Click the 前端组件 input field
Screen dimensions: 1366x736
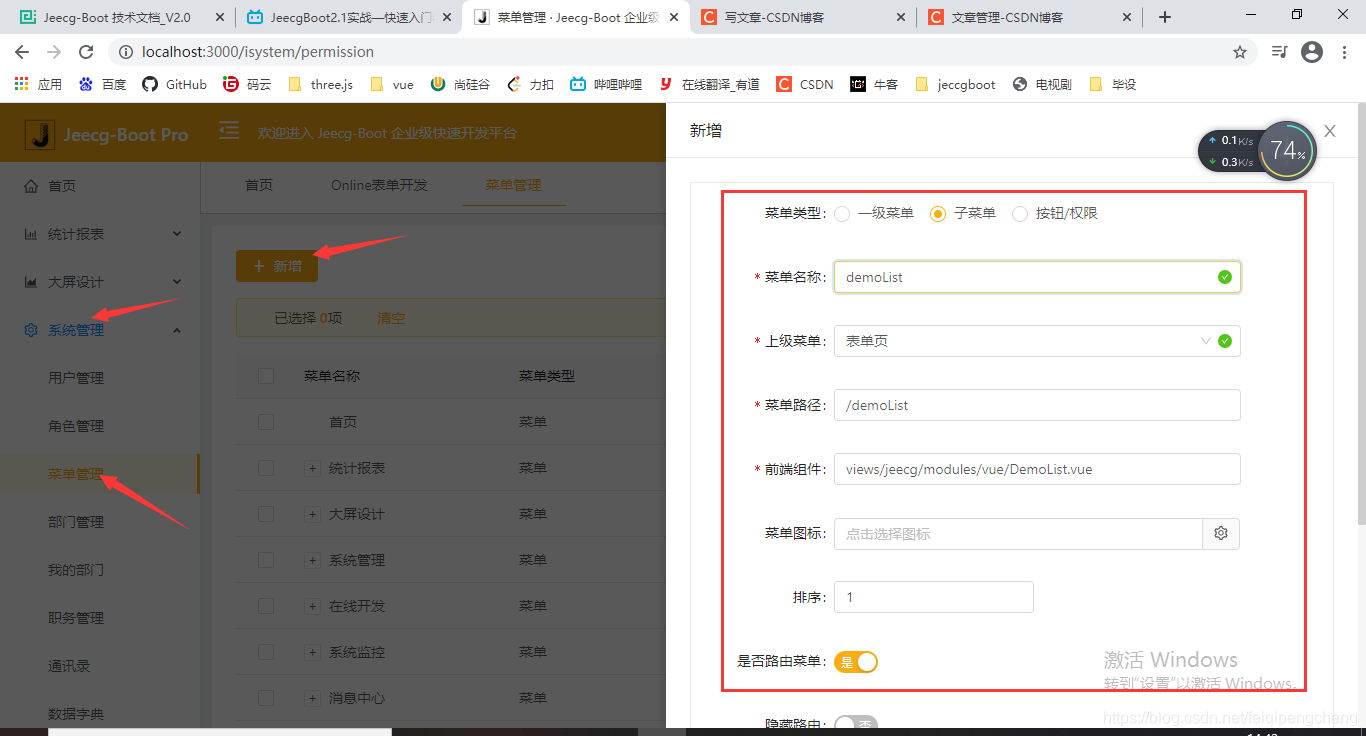click(x=1037, y=469)
